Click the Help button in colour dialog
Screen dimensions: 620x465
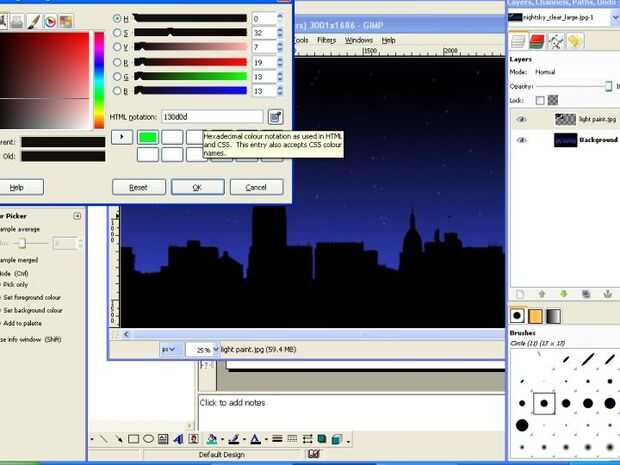point(17,187)
